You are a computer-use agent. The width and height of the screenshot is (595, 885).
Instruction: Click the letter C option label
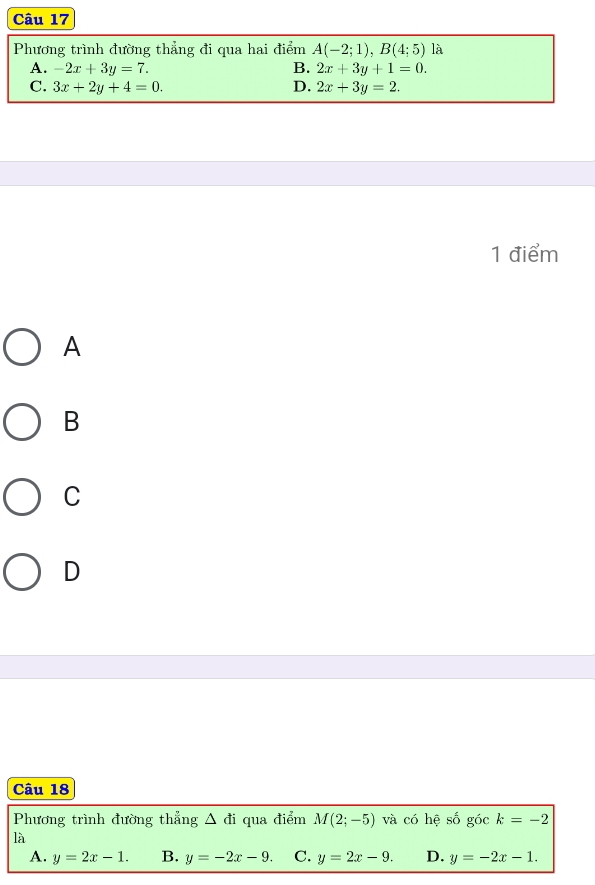tap(72, 497)
